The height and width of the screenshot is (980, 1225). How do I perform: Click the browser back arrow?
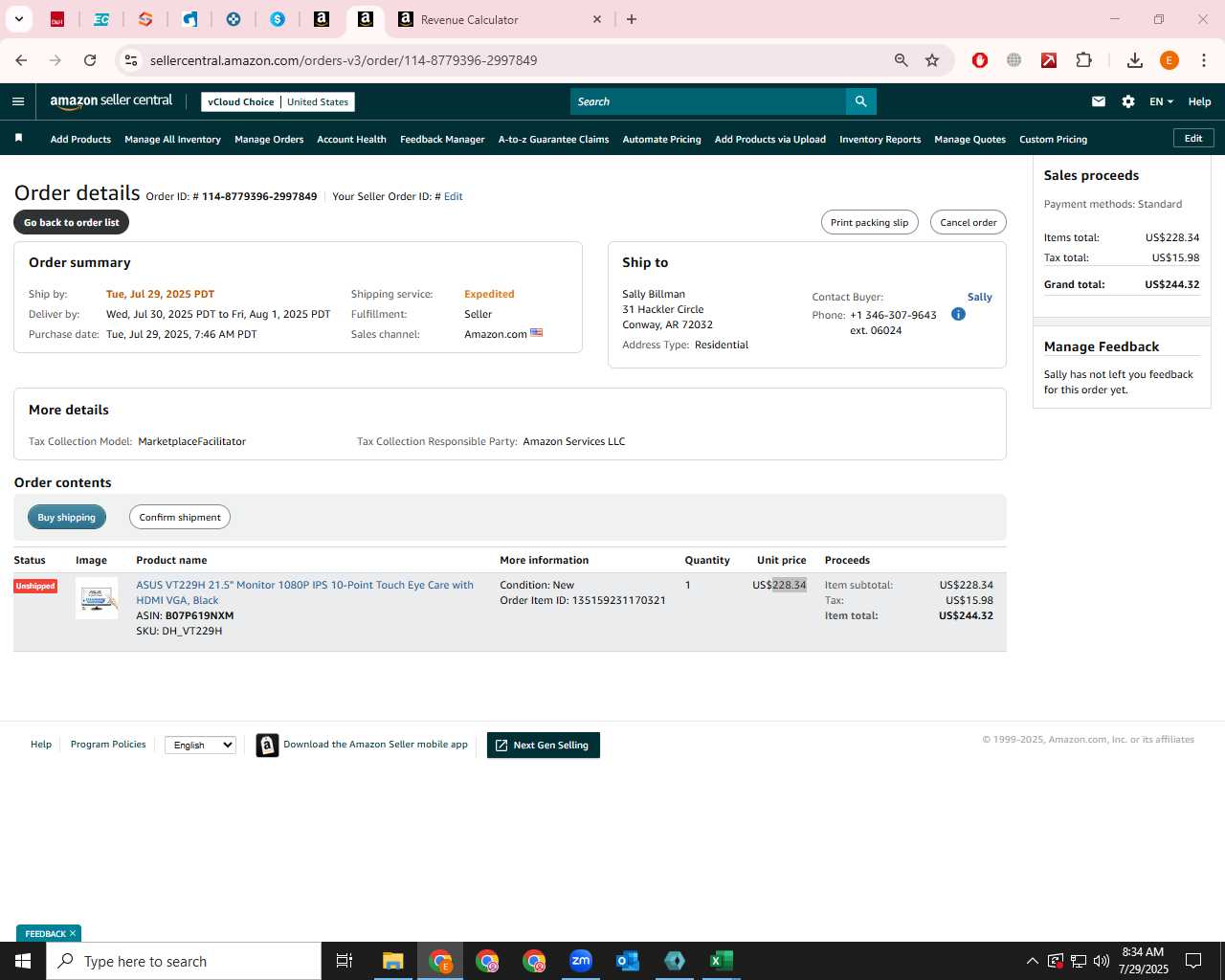point(21,60)
